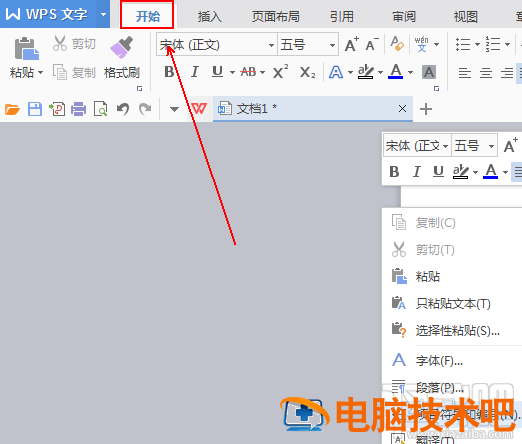Image resolution: width=522 pixels, height=444 pixels.
Task: Click the red WPS home icon
Action: [x=198, y=108]
